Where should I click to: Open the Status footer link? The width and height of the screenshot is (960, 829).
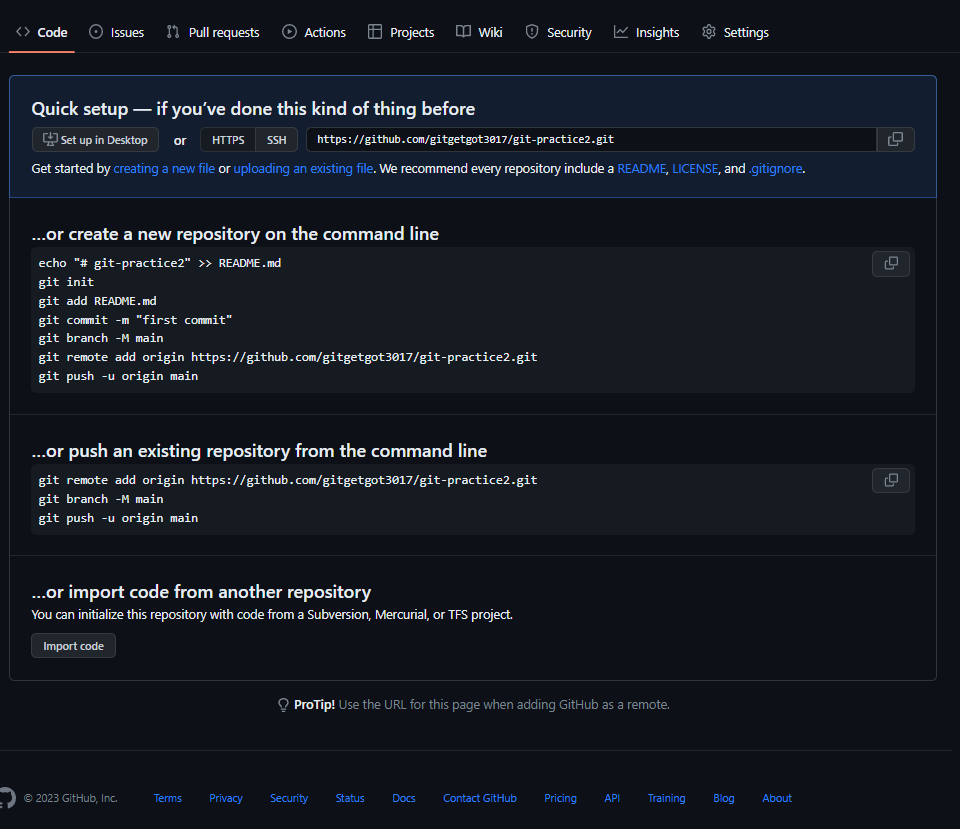coord(350,798)
